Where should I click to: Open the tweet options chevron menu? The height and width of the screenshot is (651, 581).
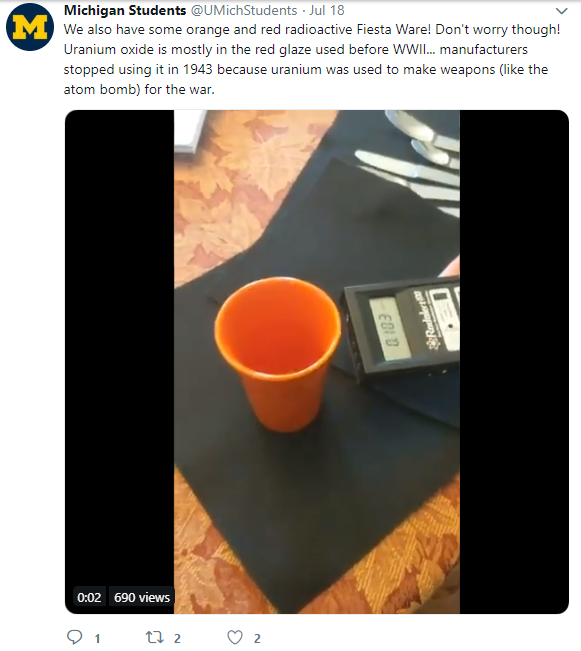click(561, 11)
